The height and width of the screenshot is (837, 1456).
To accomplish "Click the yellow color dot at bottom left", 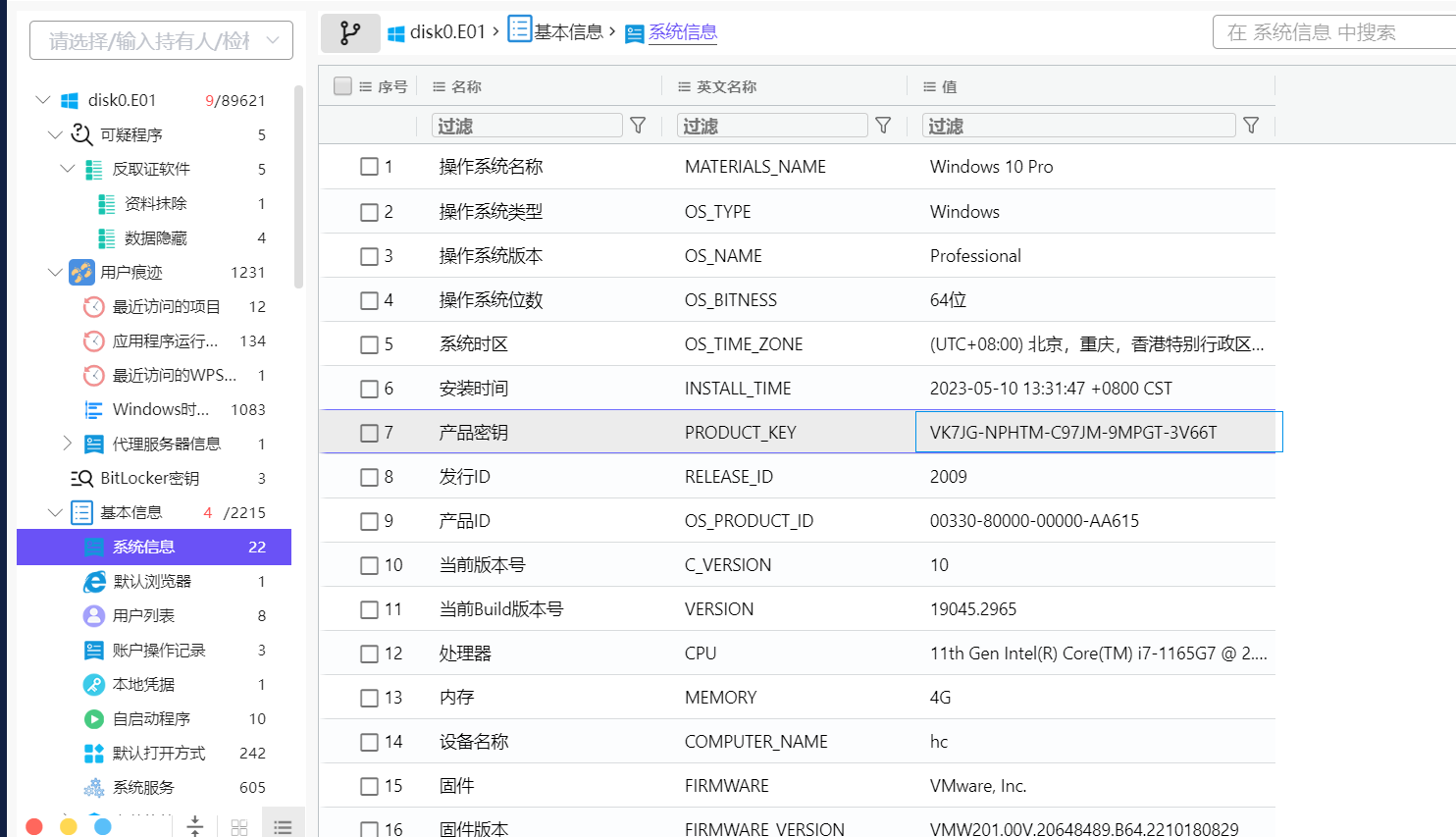I will pos(69,826).
